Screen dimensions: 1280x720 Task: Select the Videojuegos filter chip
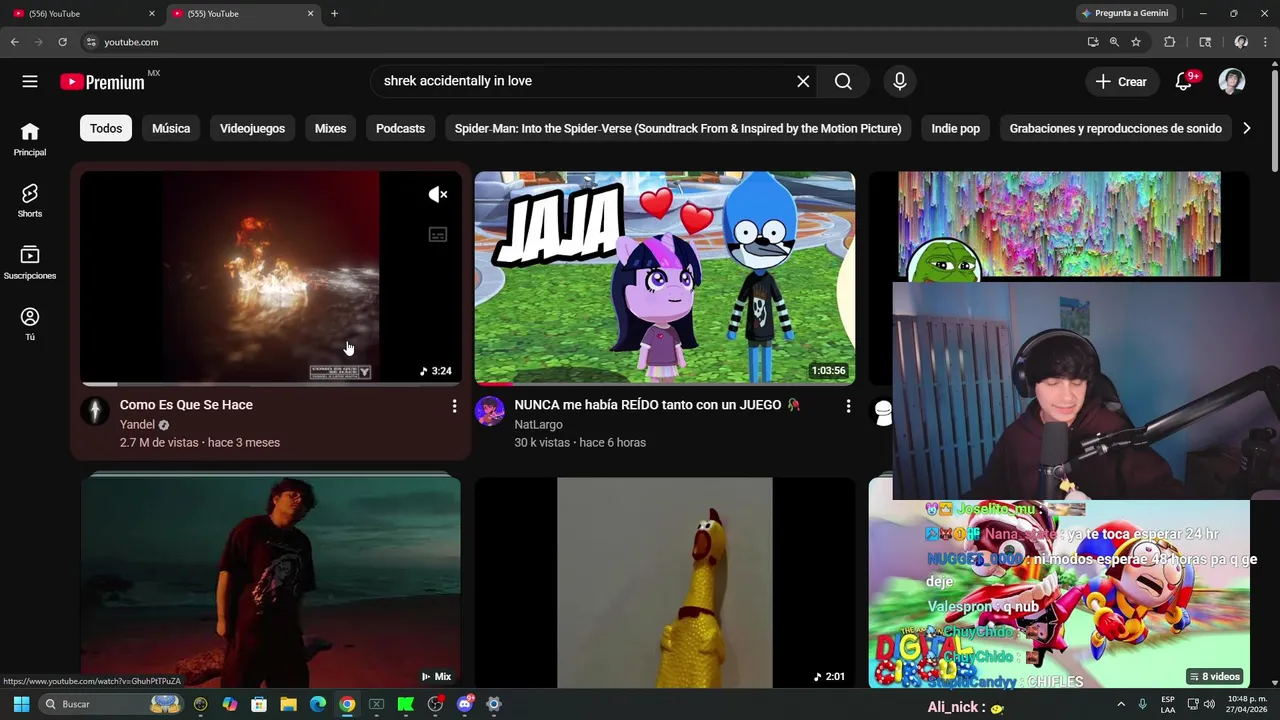252,128
